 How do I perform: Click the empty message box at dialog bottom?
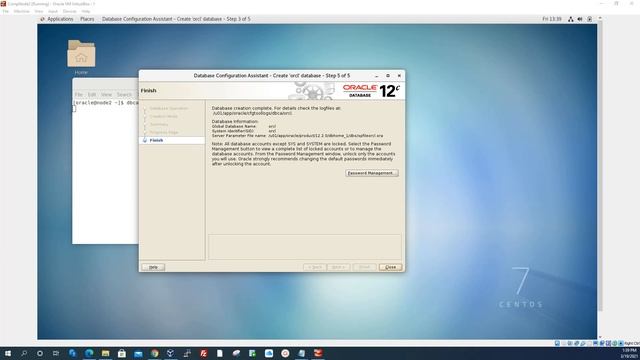[305, 247]
